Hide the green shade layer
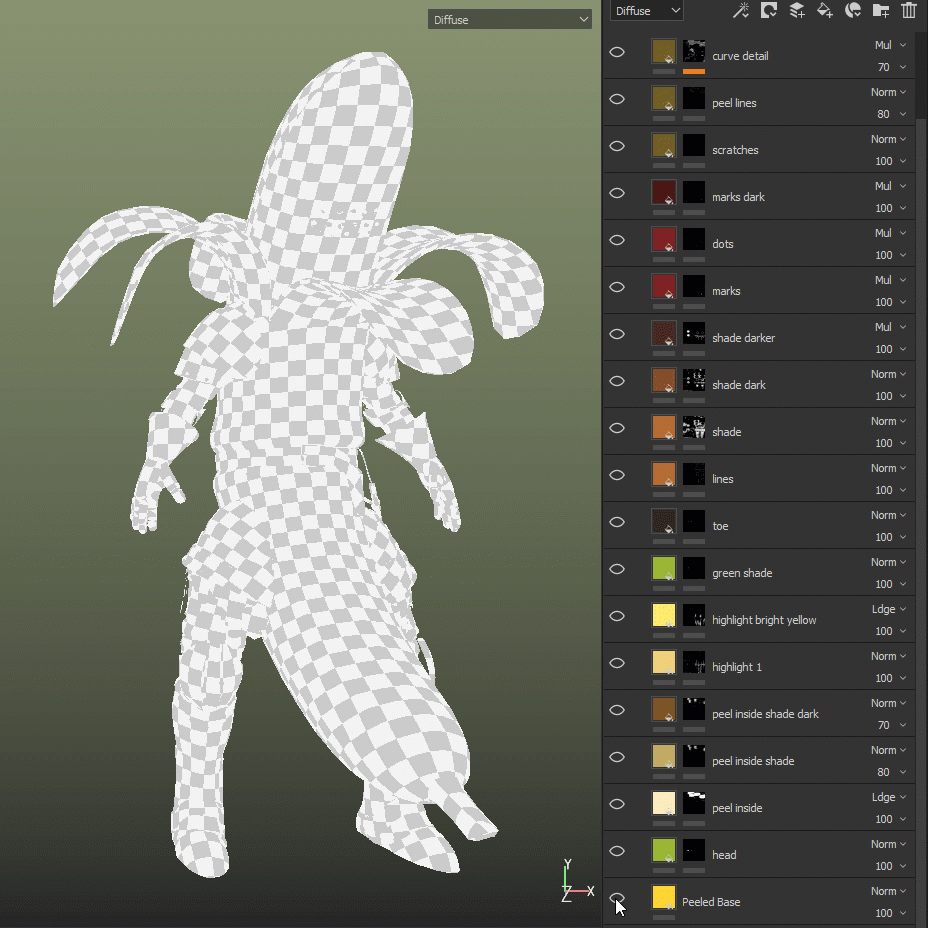 click(617, 569)
